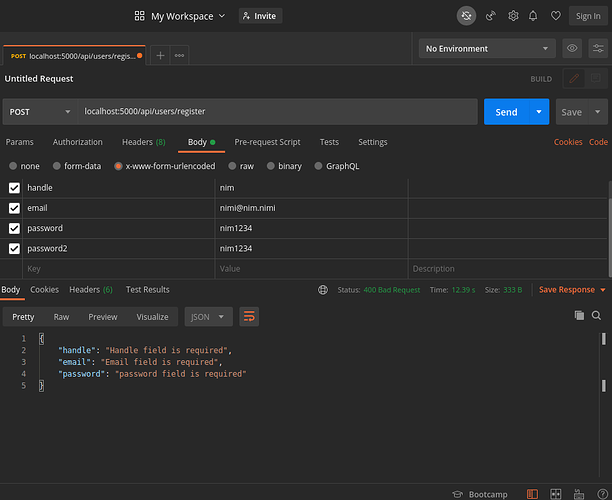
Task: Open notifications bell icon
Action: (533, 16)
